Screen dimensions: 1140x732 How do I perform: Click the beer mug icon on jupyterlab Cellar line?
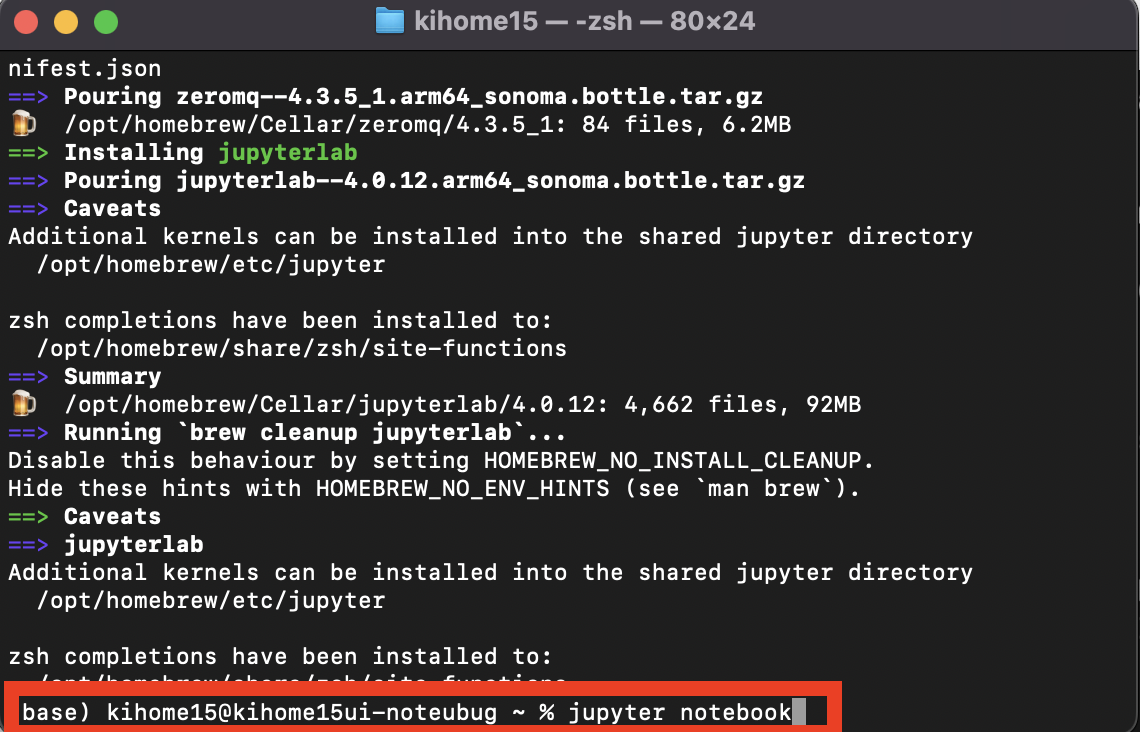(x=23, y=404)
